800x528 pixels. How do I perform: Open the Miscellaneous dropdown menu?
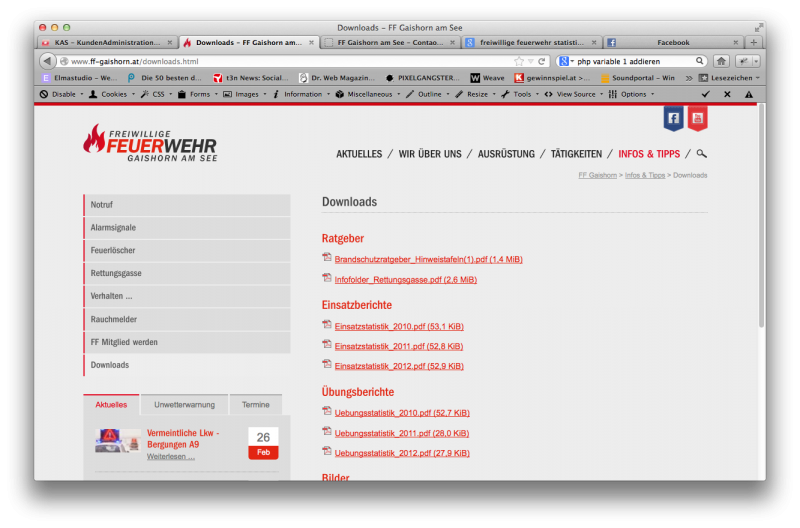click(367, 94)
